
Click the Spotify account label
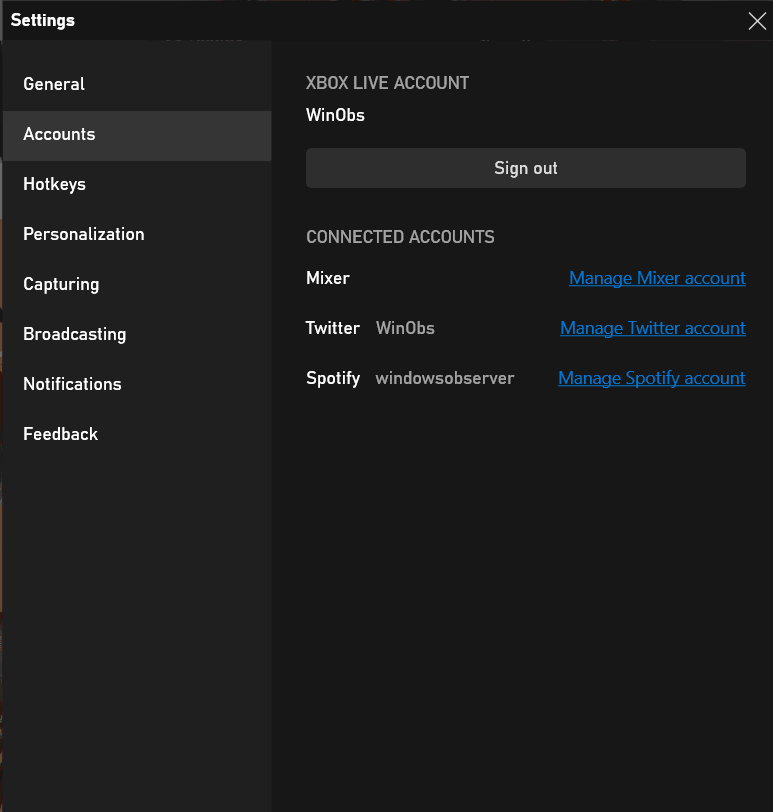pos(333,379)
